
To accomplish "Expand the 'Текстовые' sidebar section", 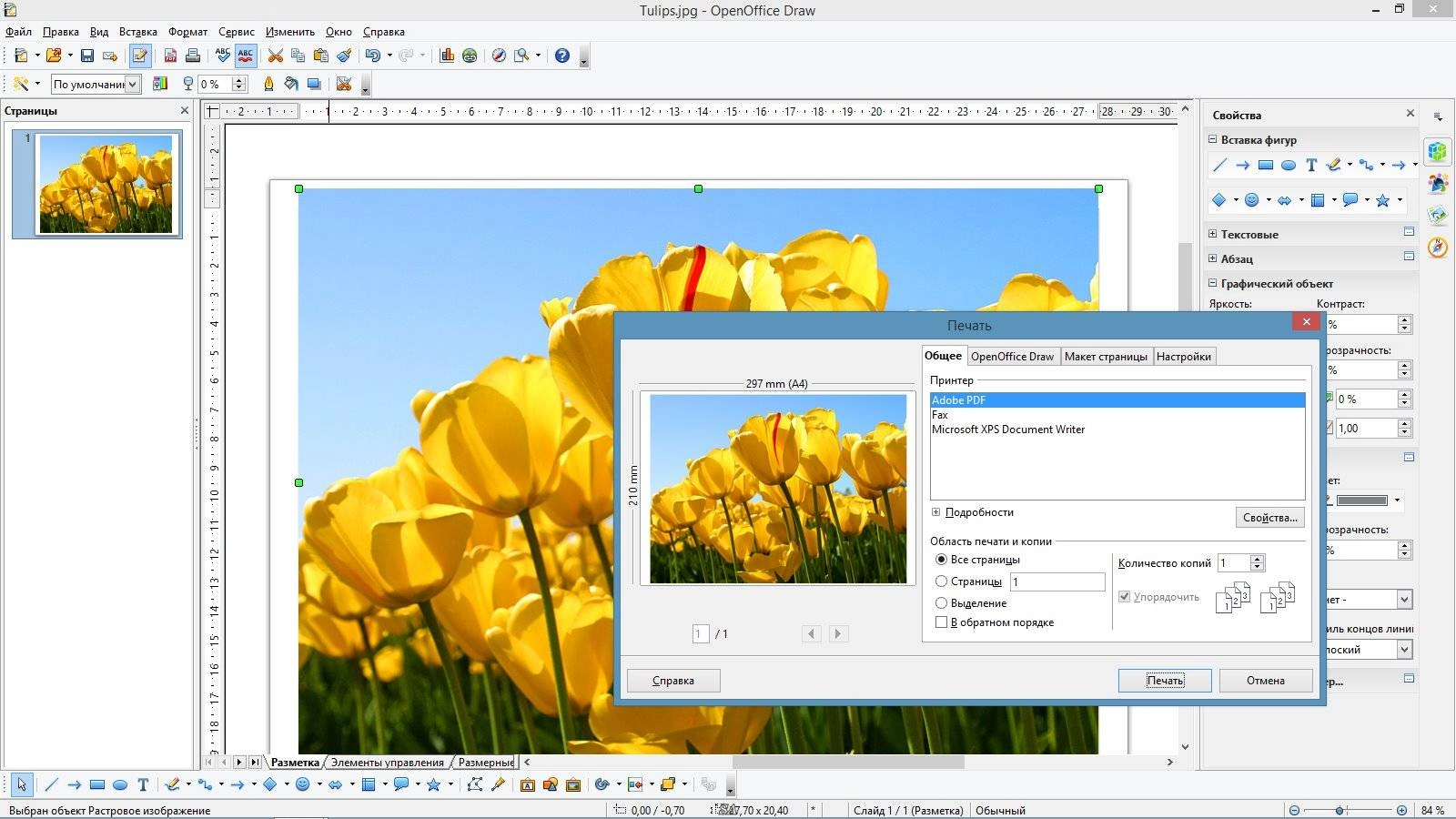I will click(1212, 234).
